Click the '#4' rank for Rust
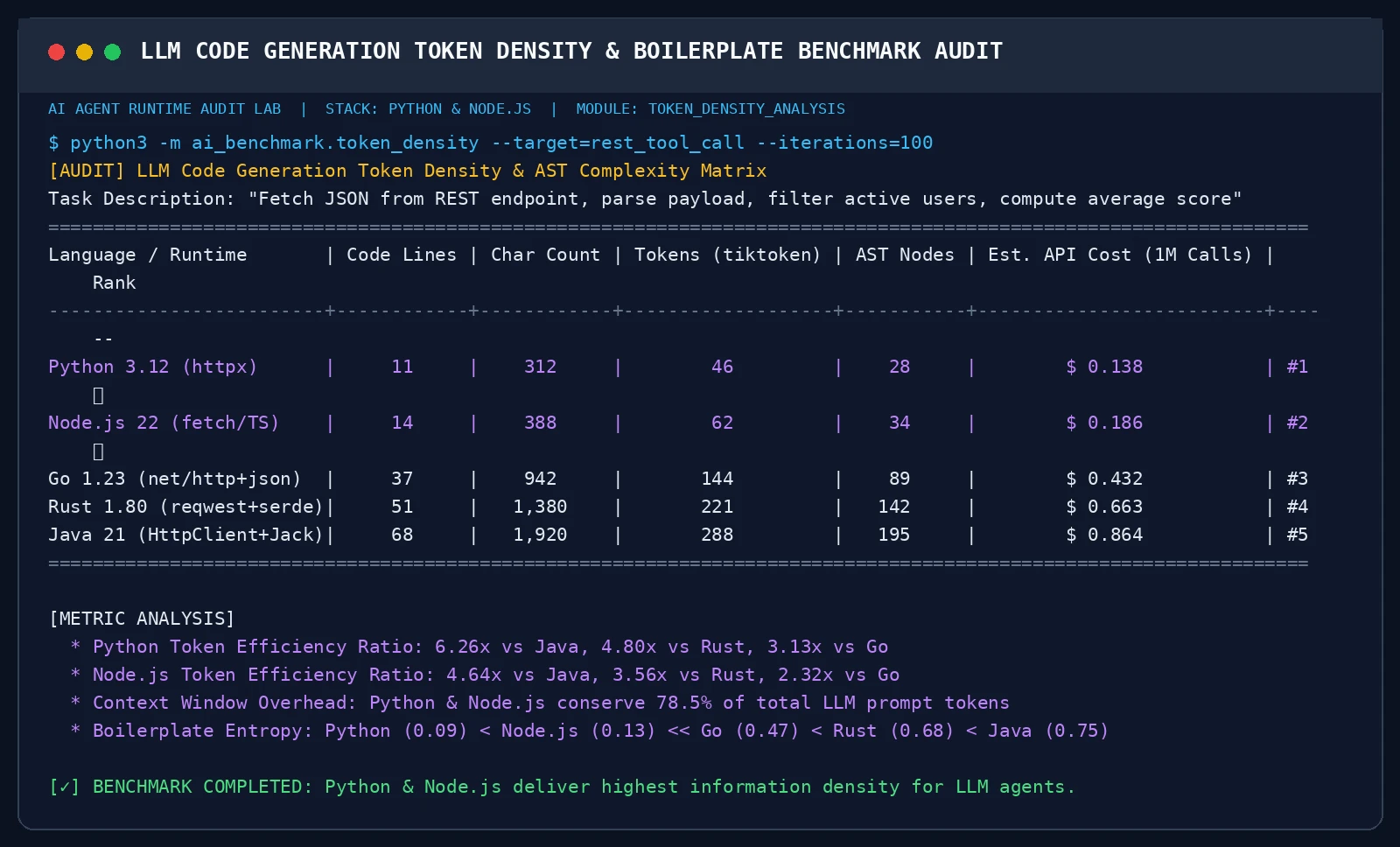 1298,507
